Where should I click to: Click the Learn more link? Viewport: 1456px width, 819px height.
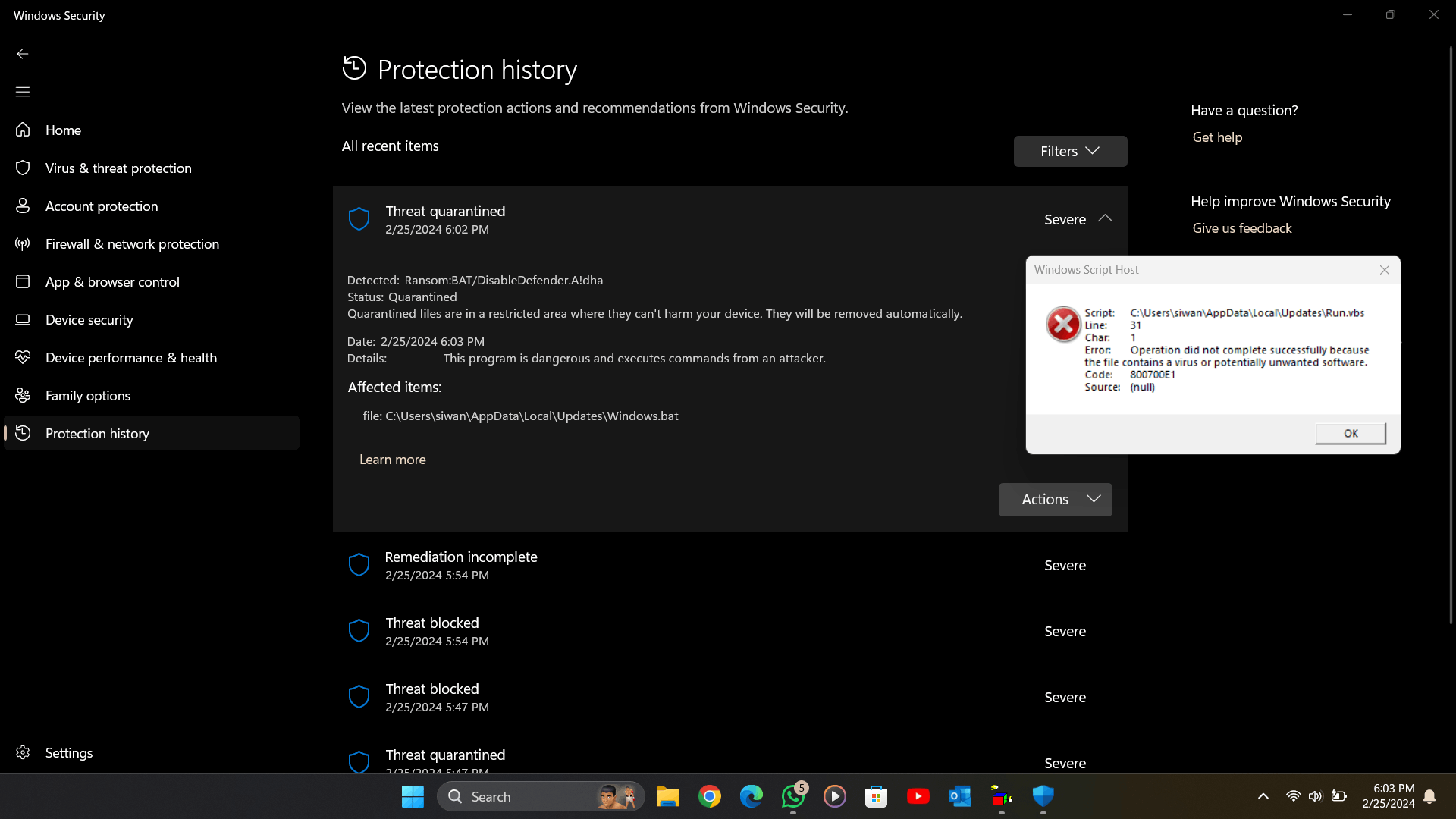(x=392, y=460)
